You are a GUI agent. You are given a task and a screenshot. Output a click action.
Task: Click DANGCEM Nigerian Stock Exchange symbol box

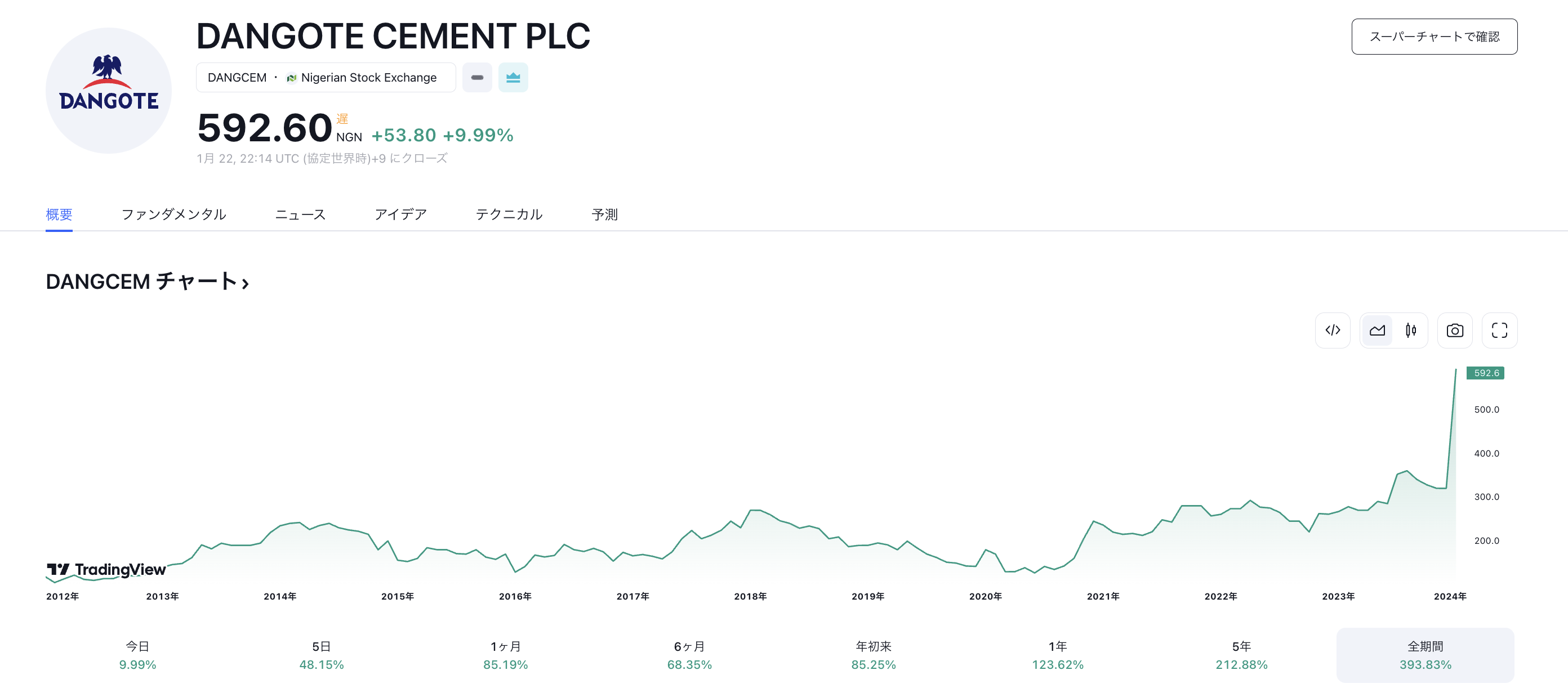(326, 77)
